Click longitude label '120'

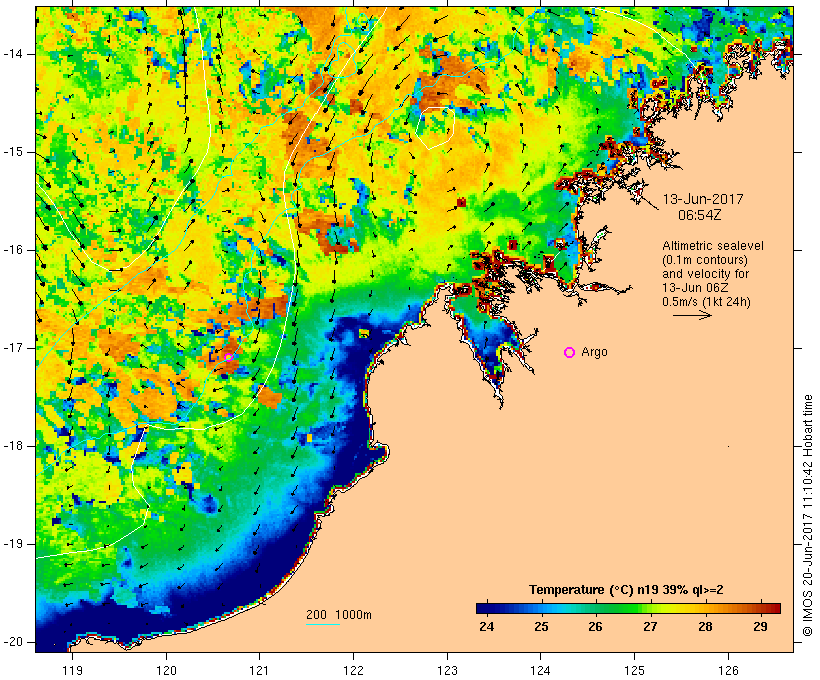(166, 670)
